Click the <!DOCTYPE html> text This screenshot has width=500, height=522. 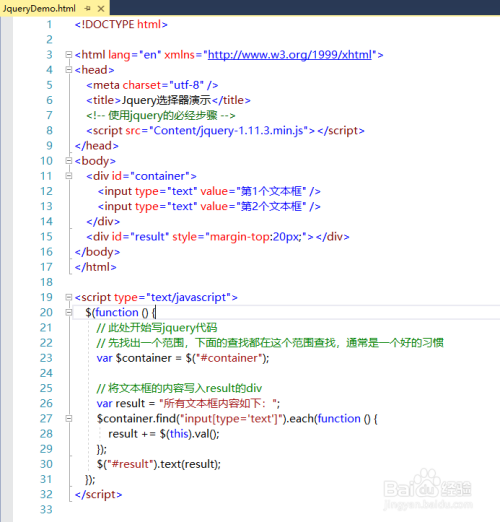121,24
